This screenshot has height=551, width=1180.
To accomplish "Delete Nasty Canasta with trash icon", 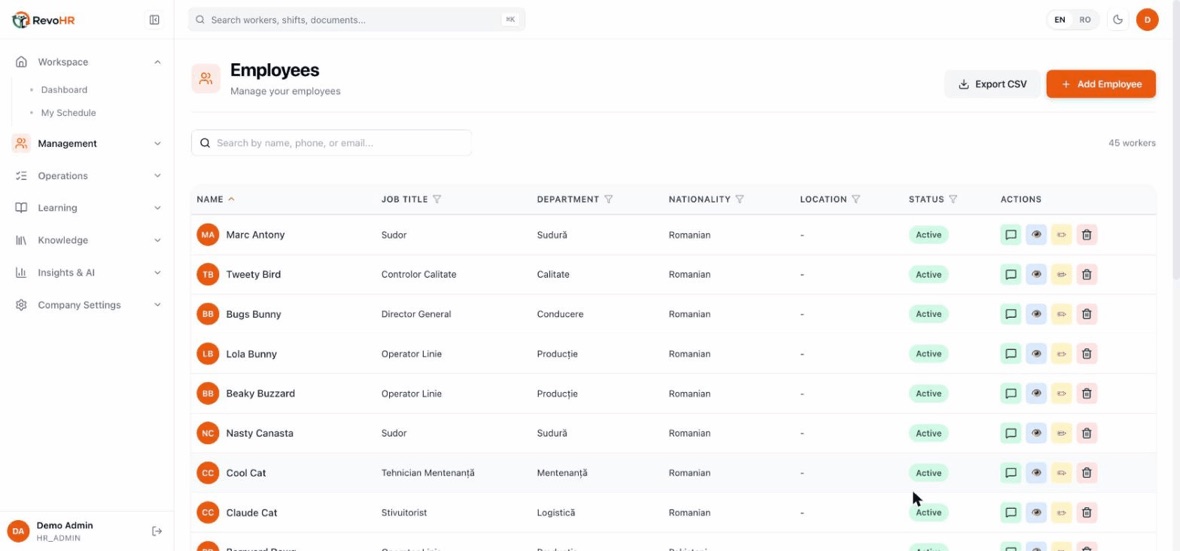I will [x=1087, y=434].
